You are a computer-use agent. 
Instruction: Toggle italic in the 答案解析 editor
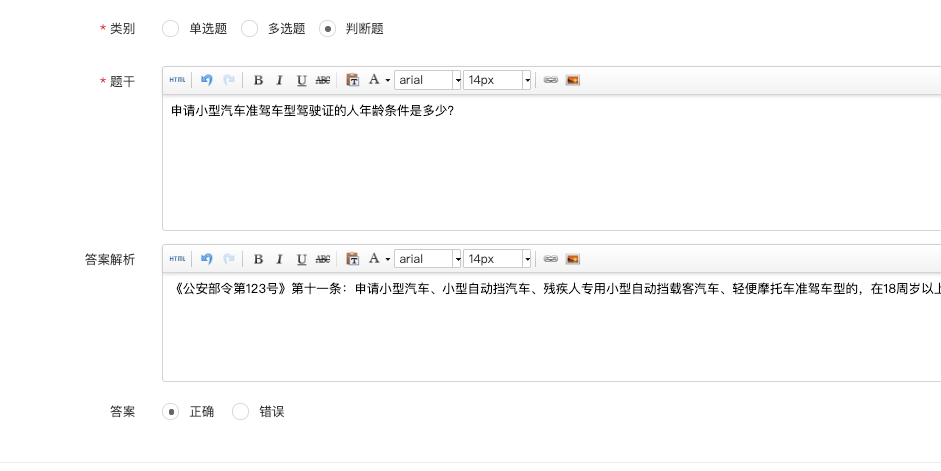point(279,259)
